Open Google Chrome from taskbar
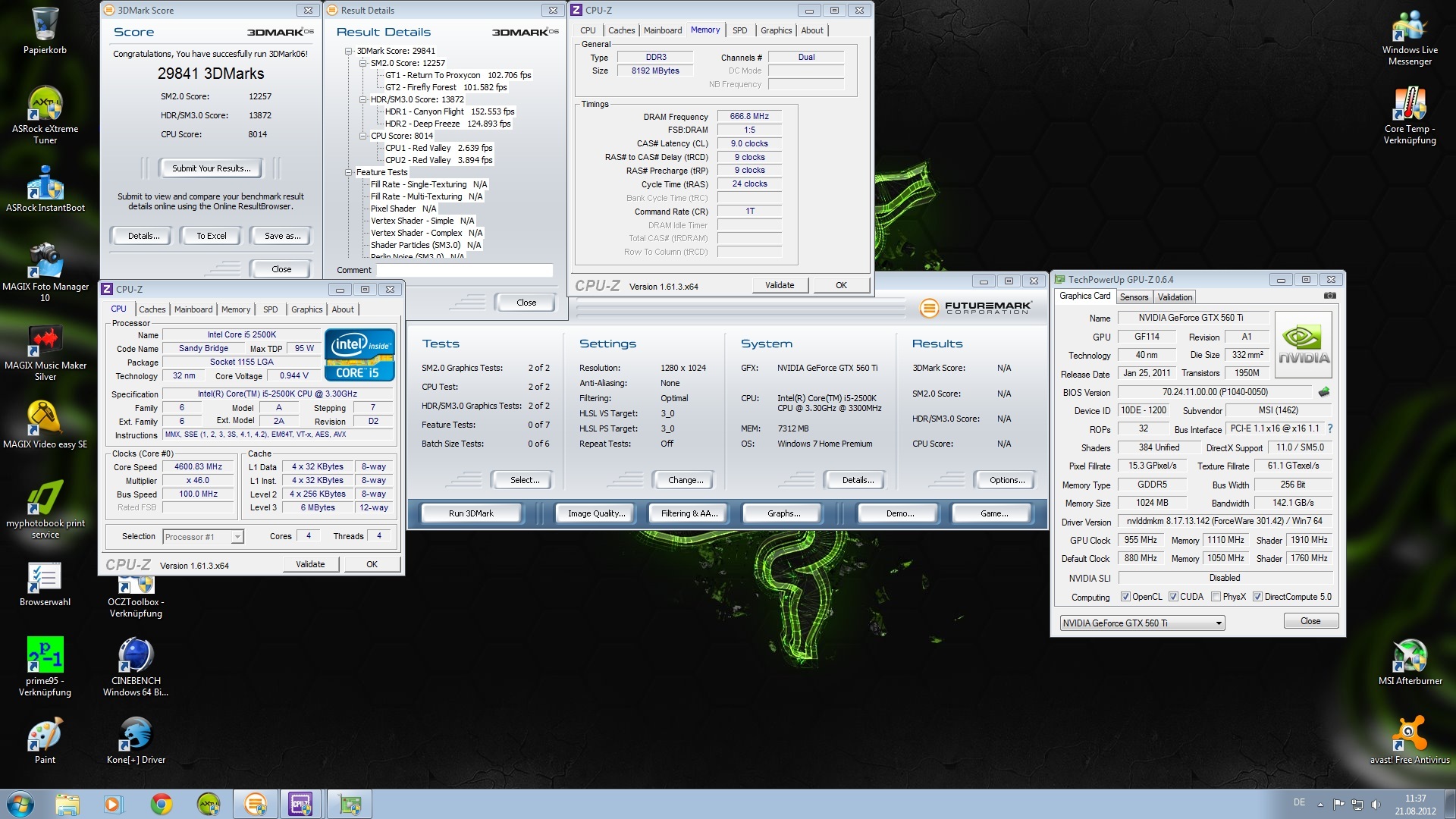Viewport: 1456px width, 819px height. click(x=161, y=804)
